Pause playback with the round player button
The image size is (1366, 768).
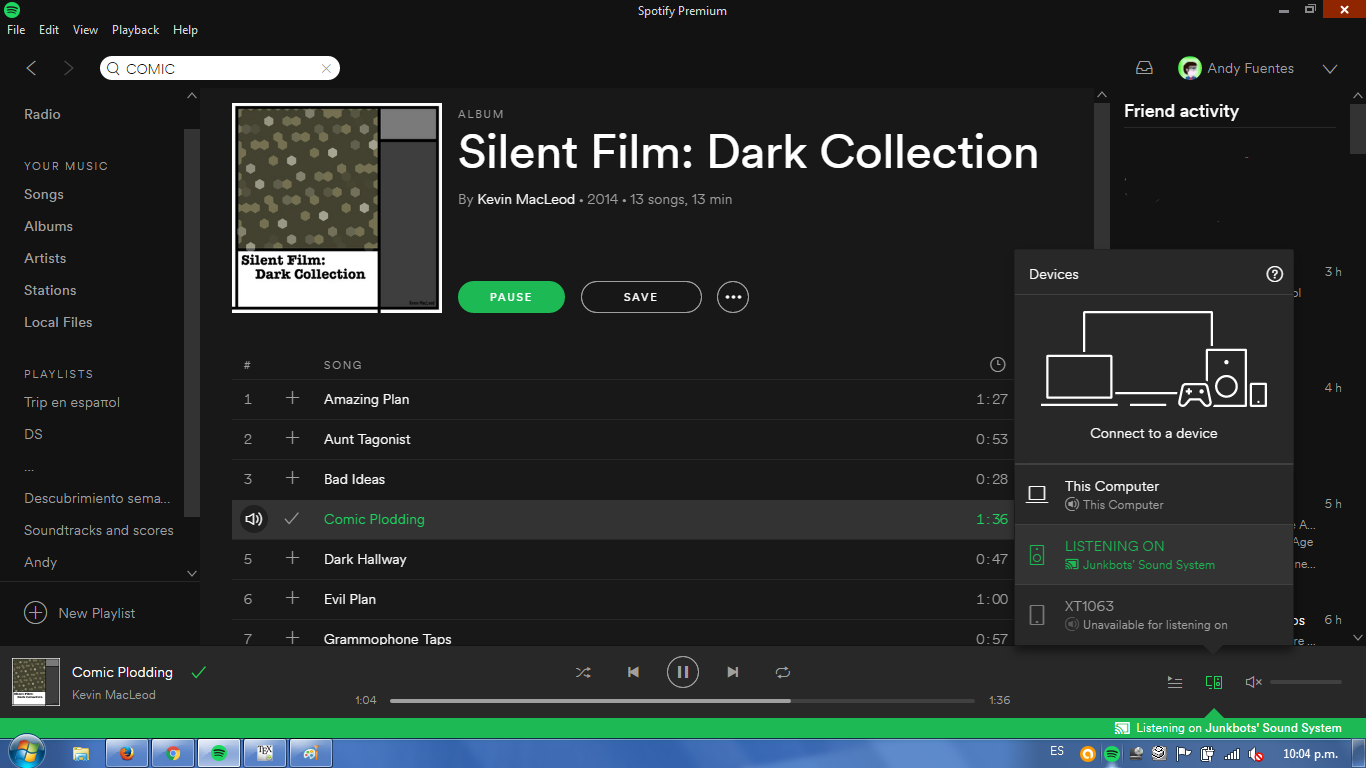[683, 672]
